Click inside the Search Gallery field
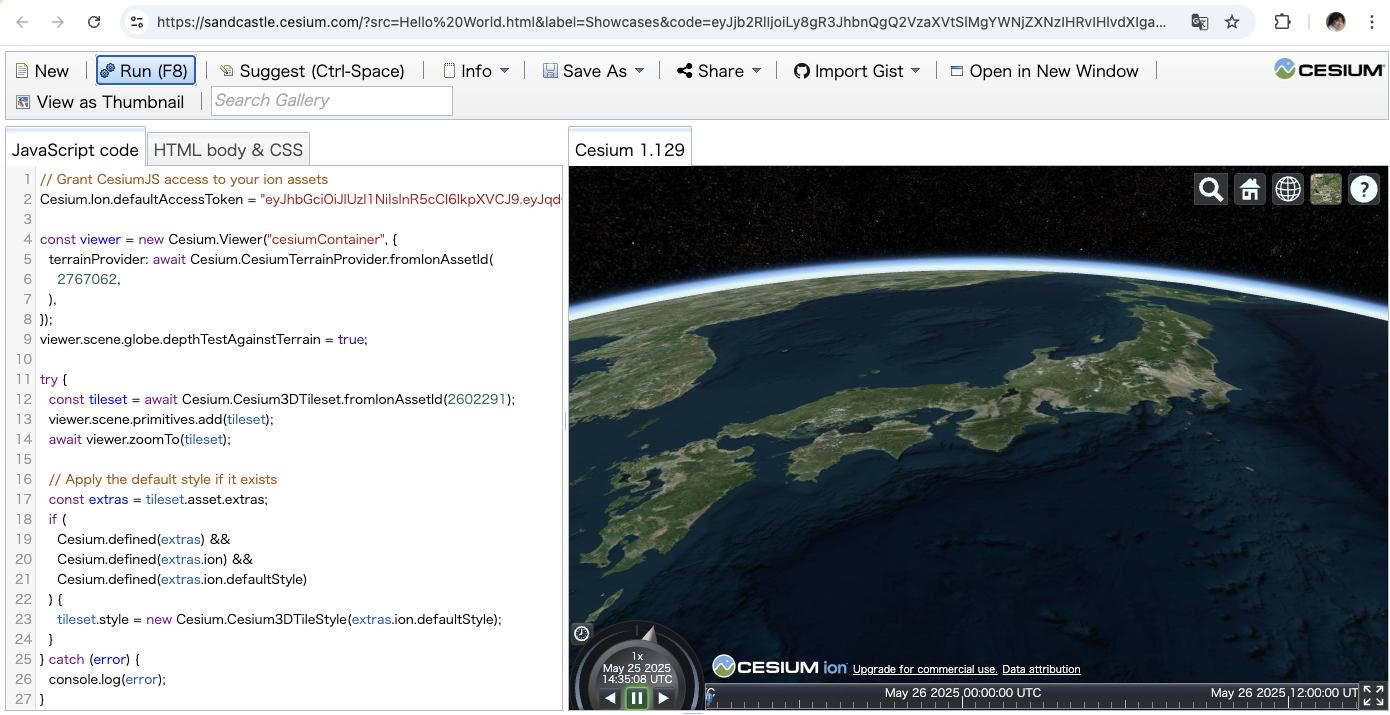 (x=331, y=100)
